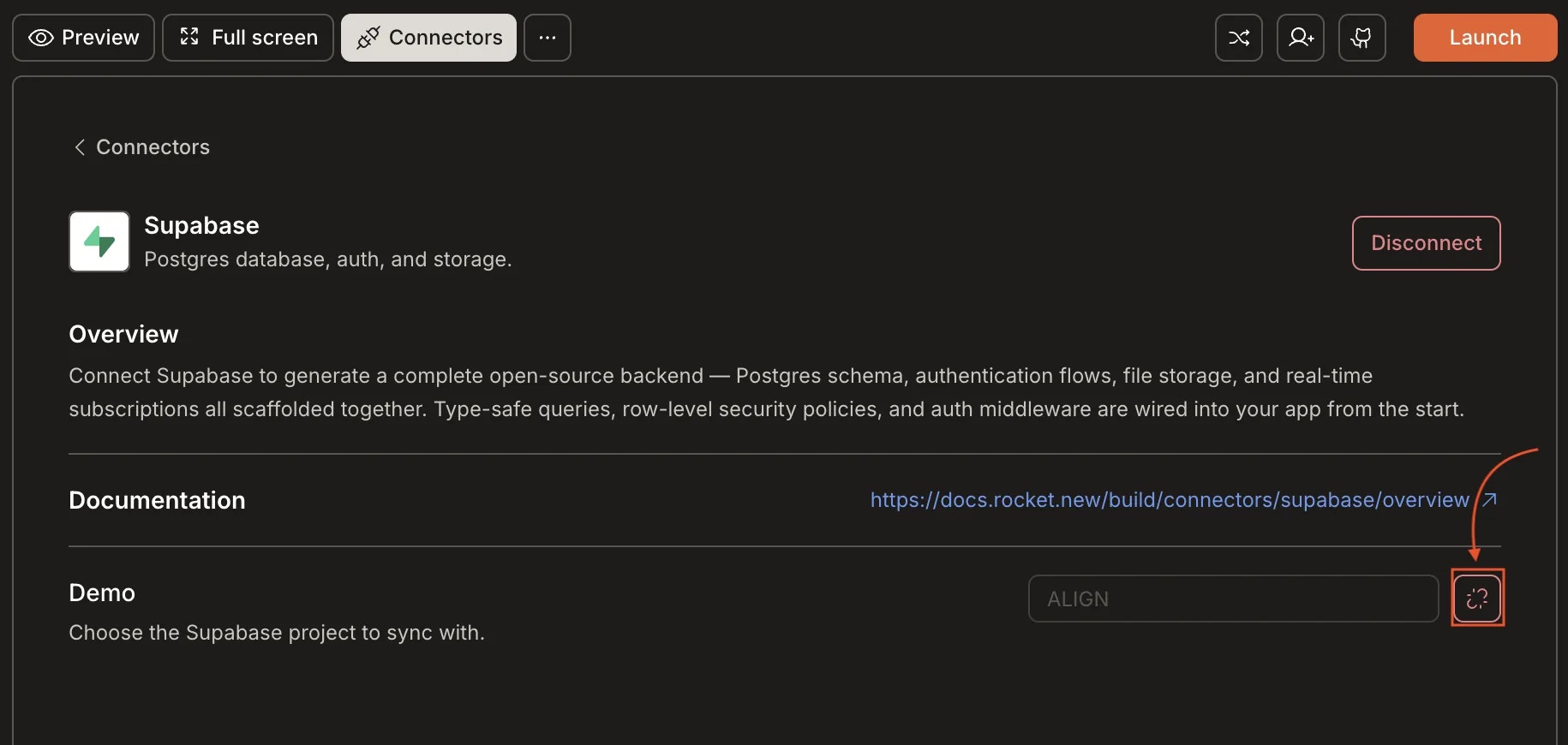This screenshot has height=745, width=1568.
Task: Click the Launch button
Action: (1485, 38)
